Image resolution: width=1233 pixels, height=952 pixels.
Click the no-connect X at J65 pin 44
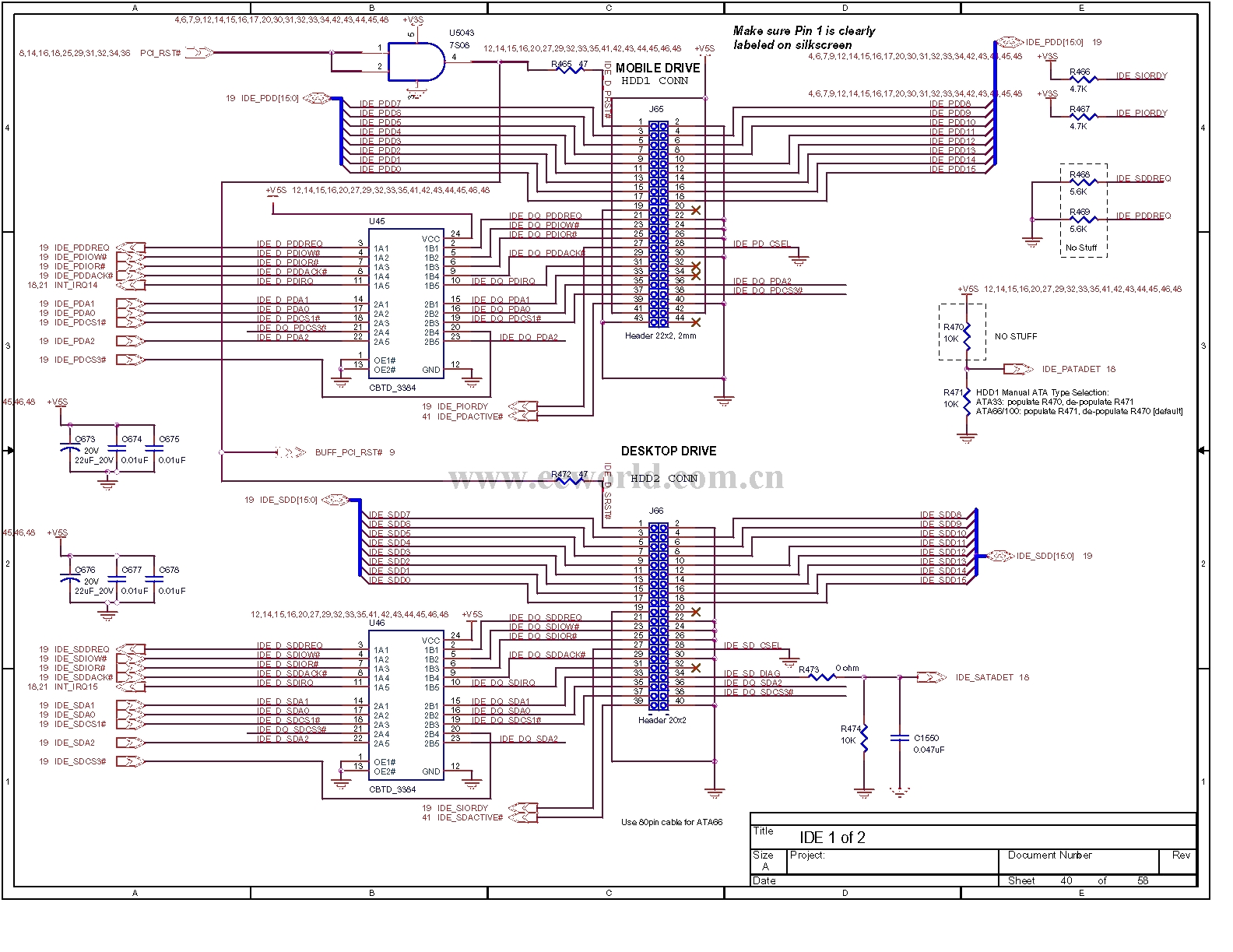pos(696,321)
